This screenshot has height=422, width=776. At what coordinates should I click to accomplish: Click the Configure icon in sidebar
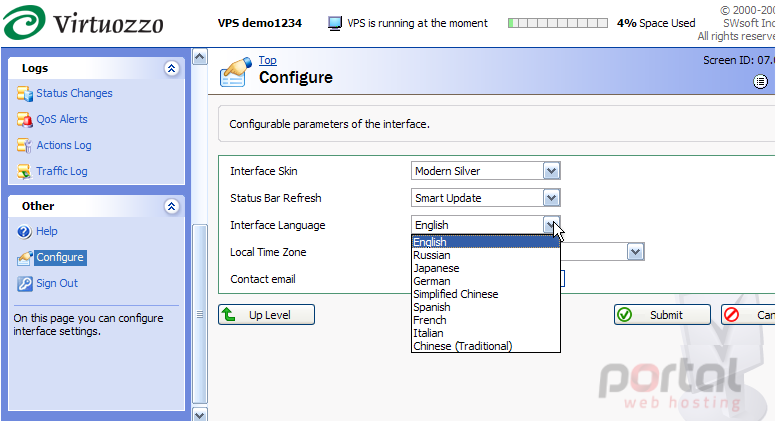[x=24, y=258]
